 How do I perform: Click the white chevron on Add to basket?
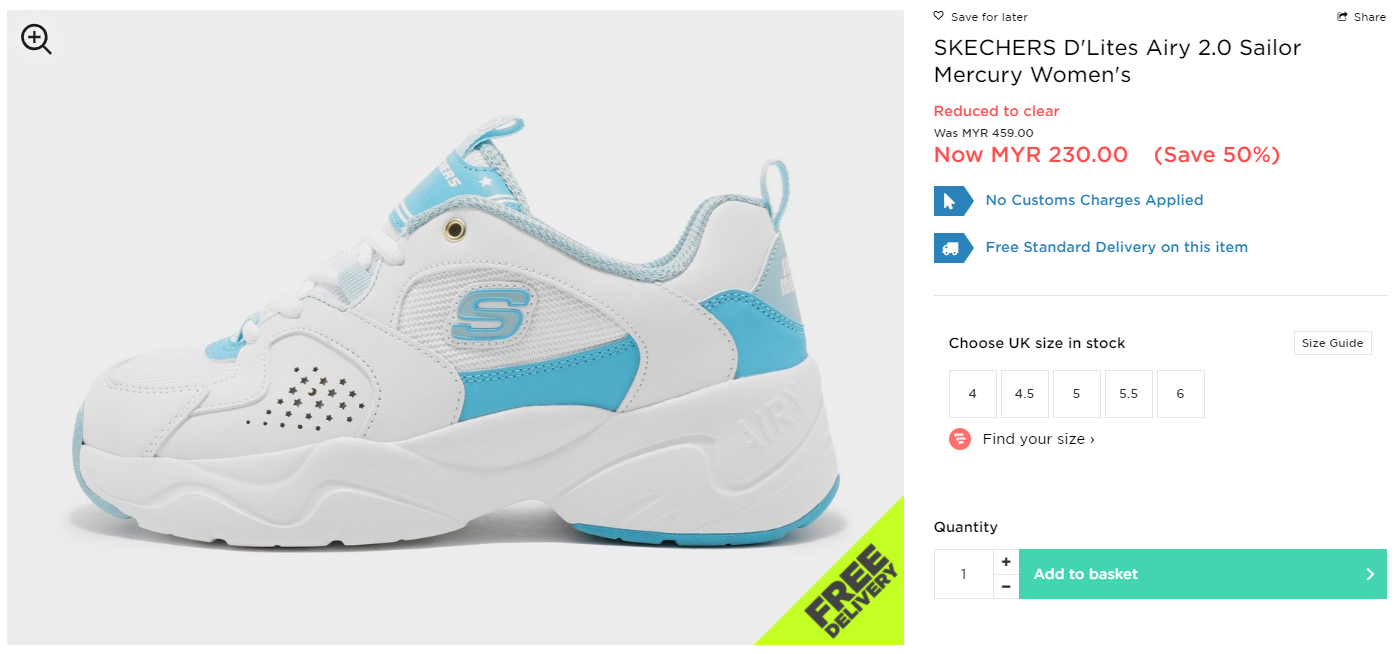1371,574
